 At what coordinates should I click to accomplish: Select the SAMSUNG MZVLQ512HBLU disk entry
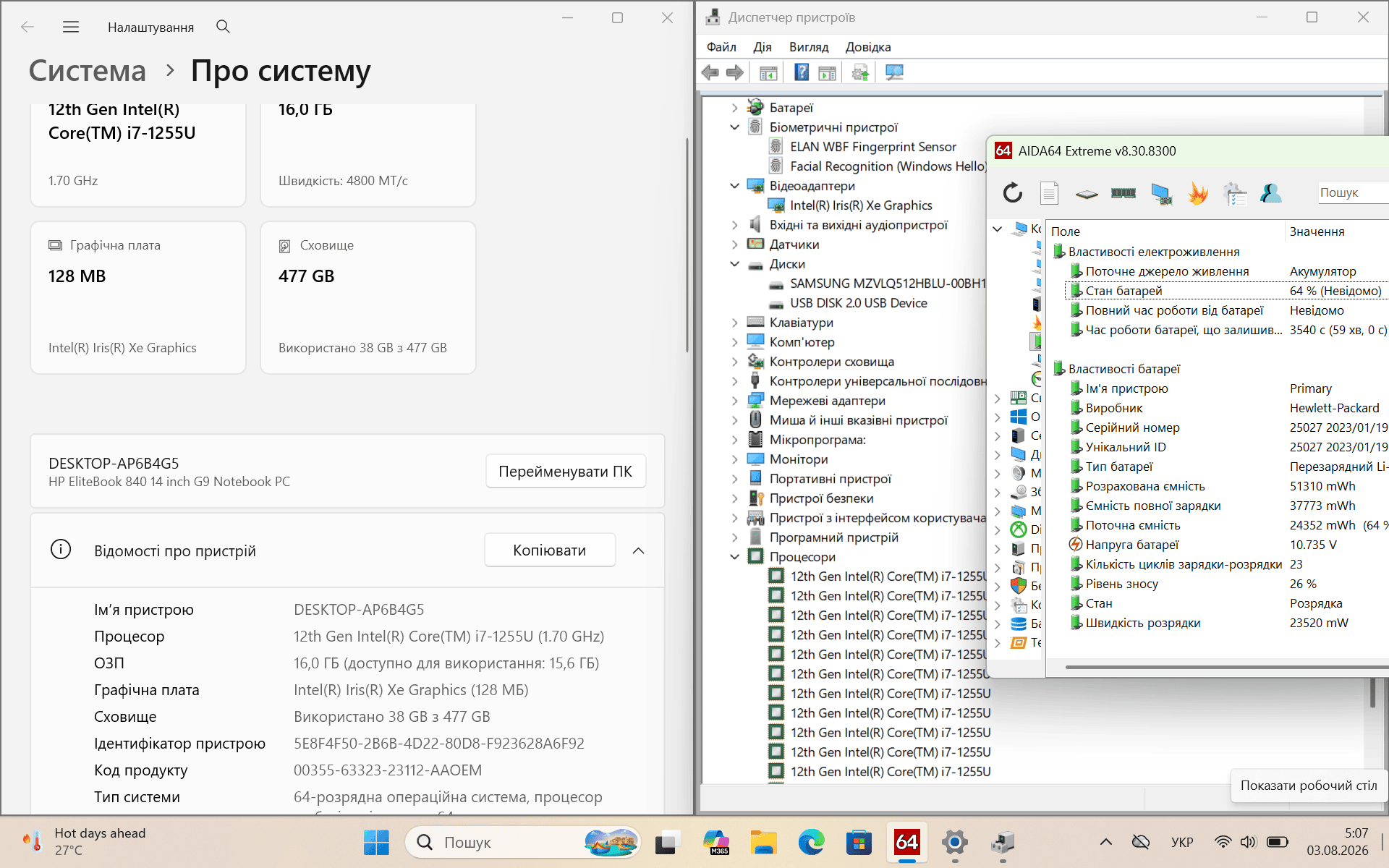pyautogui.click(x=888, y=284)
